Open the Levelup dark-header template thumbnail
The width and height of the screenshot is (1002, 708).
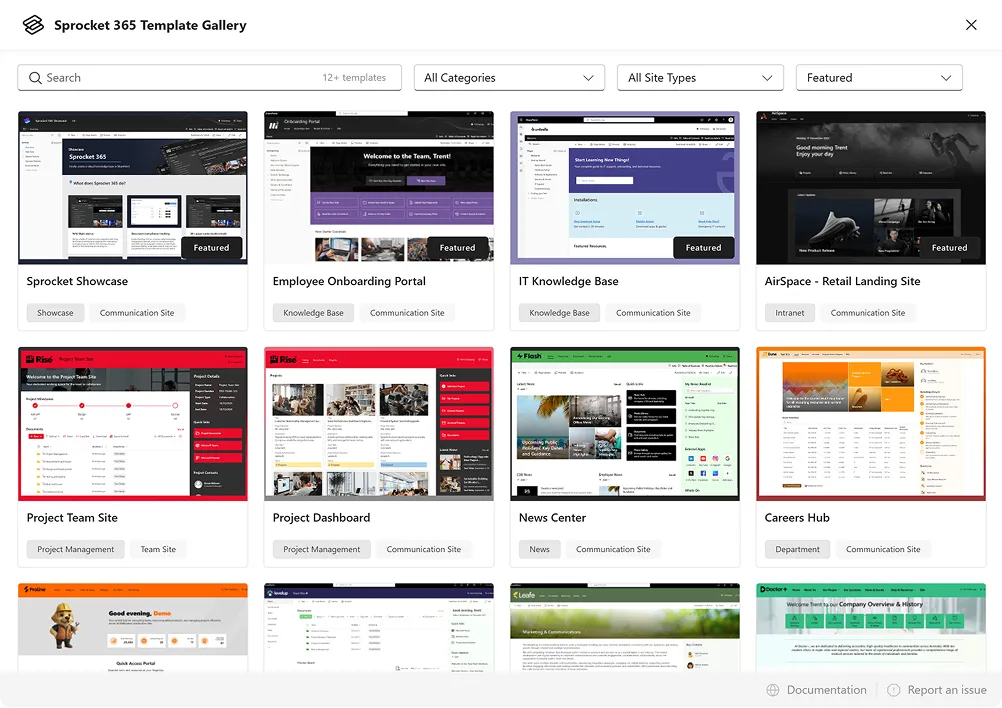pyautogui.click(x=379, y=627)
